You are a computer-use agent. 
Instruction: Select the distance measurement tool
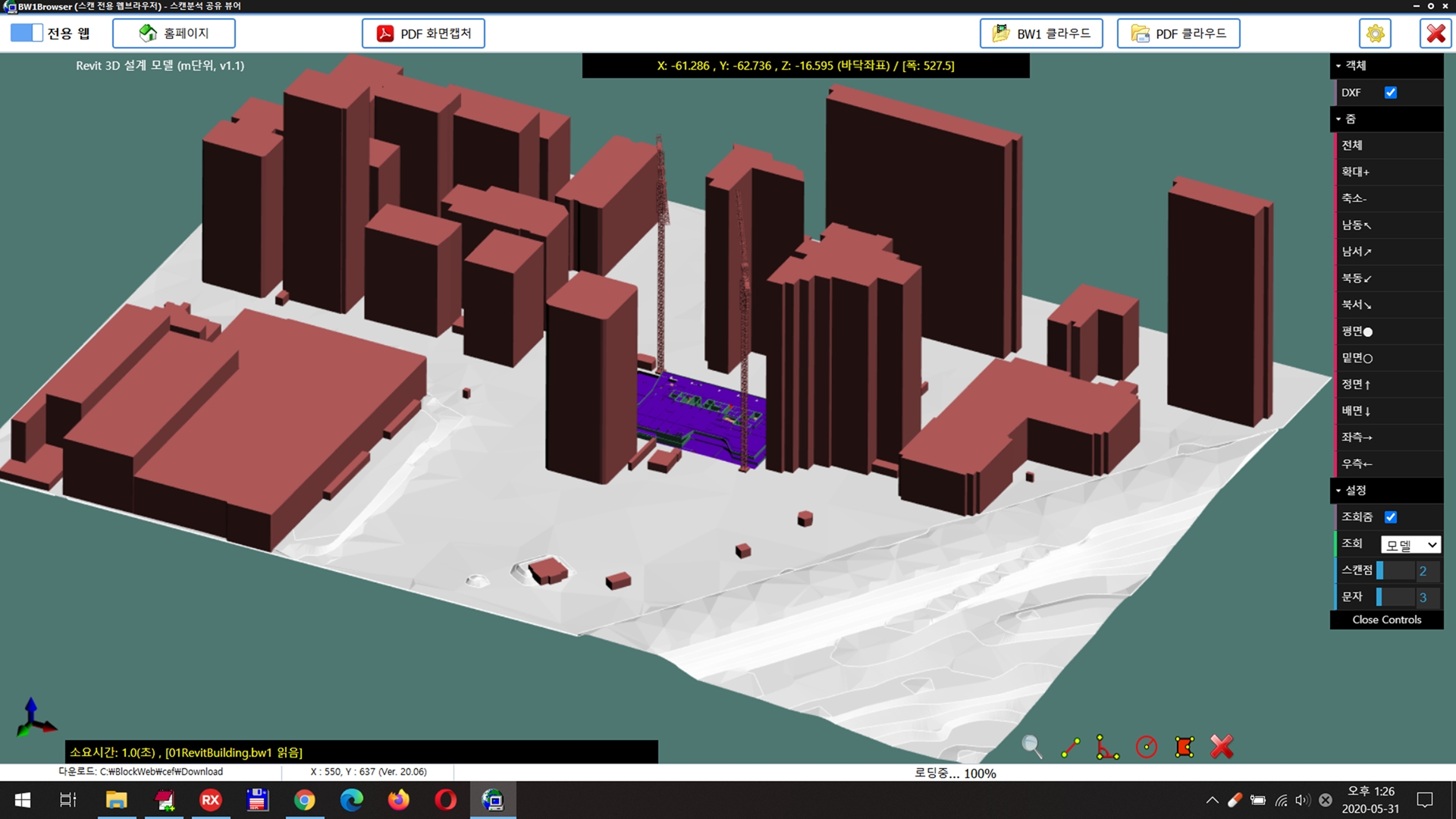click(x=1072, y=747)
